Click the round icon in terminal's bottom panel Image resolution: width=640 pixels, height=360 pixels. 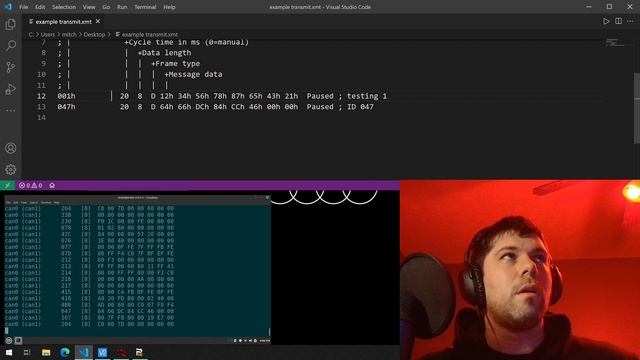pyautogui.click(x=9, y=340)
